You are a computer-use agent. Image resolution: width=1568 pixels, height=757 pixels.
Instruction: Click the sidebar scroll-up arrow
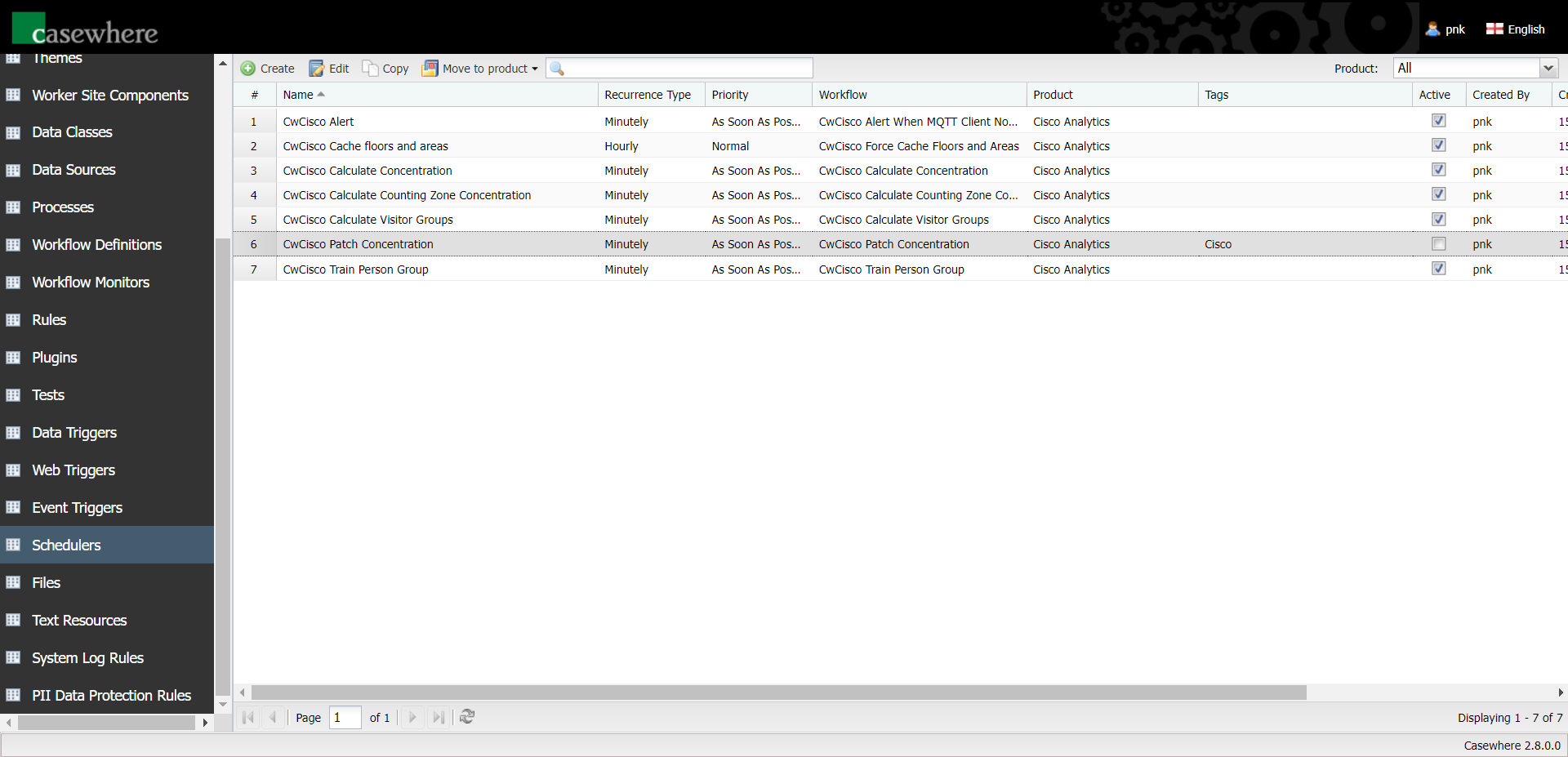(223, 63)
